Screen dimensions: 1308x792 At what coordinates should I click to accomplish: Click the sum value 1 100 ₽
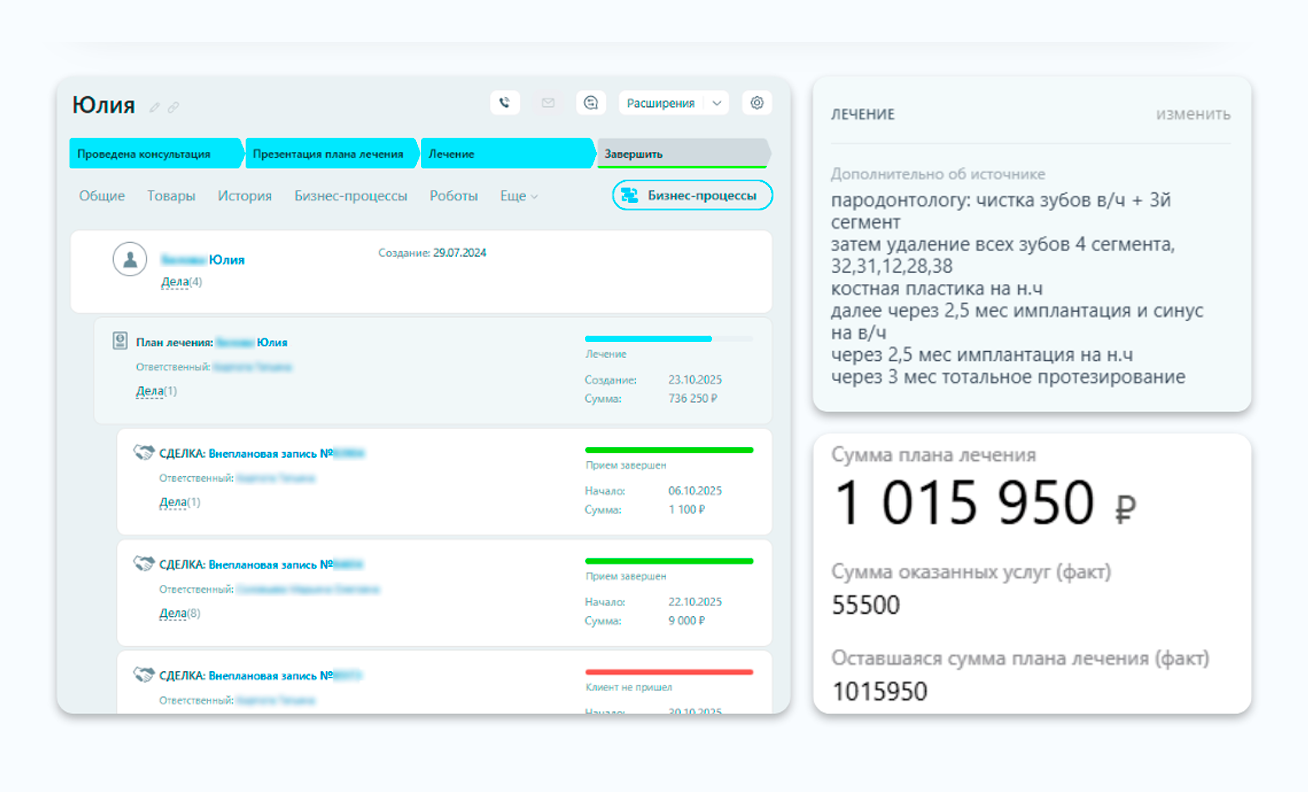[687, 509]
